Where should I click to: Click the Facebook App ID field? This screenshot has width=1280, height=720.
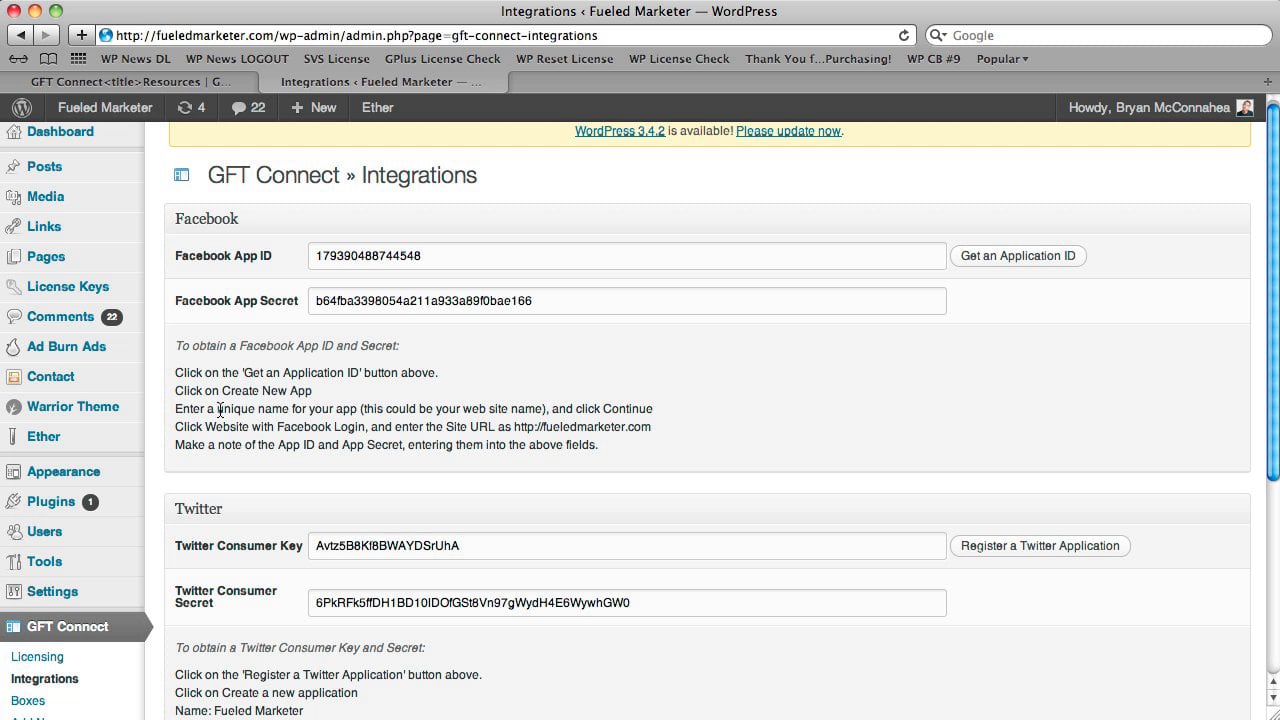pos(627,256)
